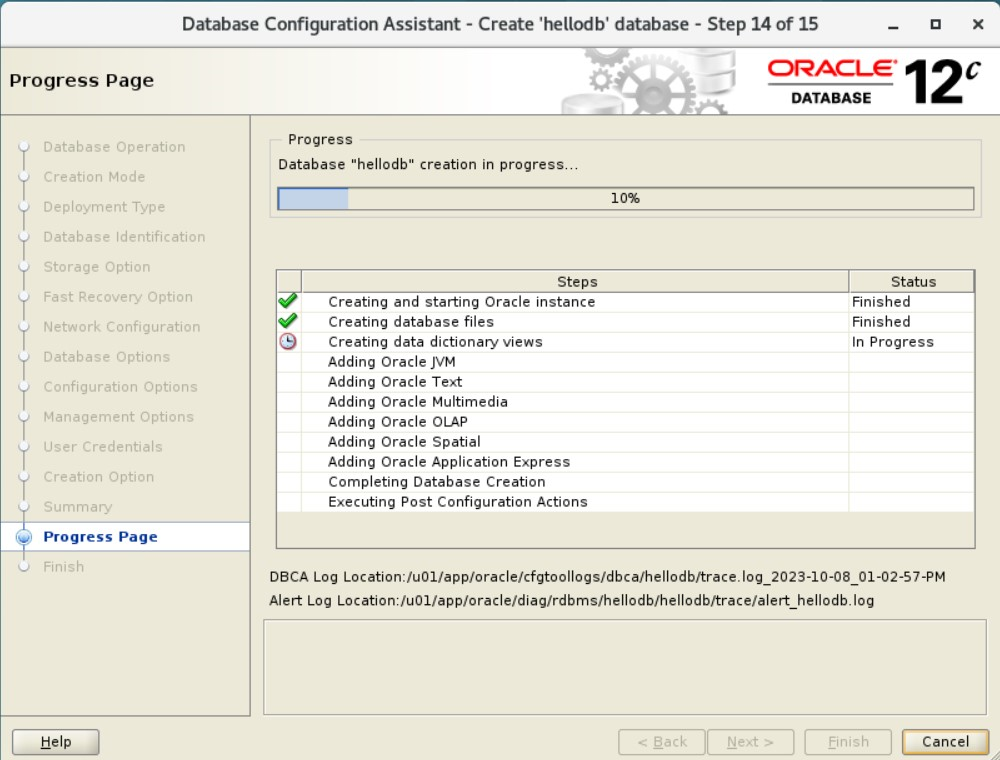This screenshot has width=1000, height=760.
Task: Select row 'Adding Oracle OLAP'
Action: (x=625, y=421)
